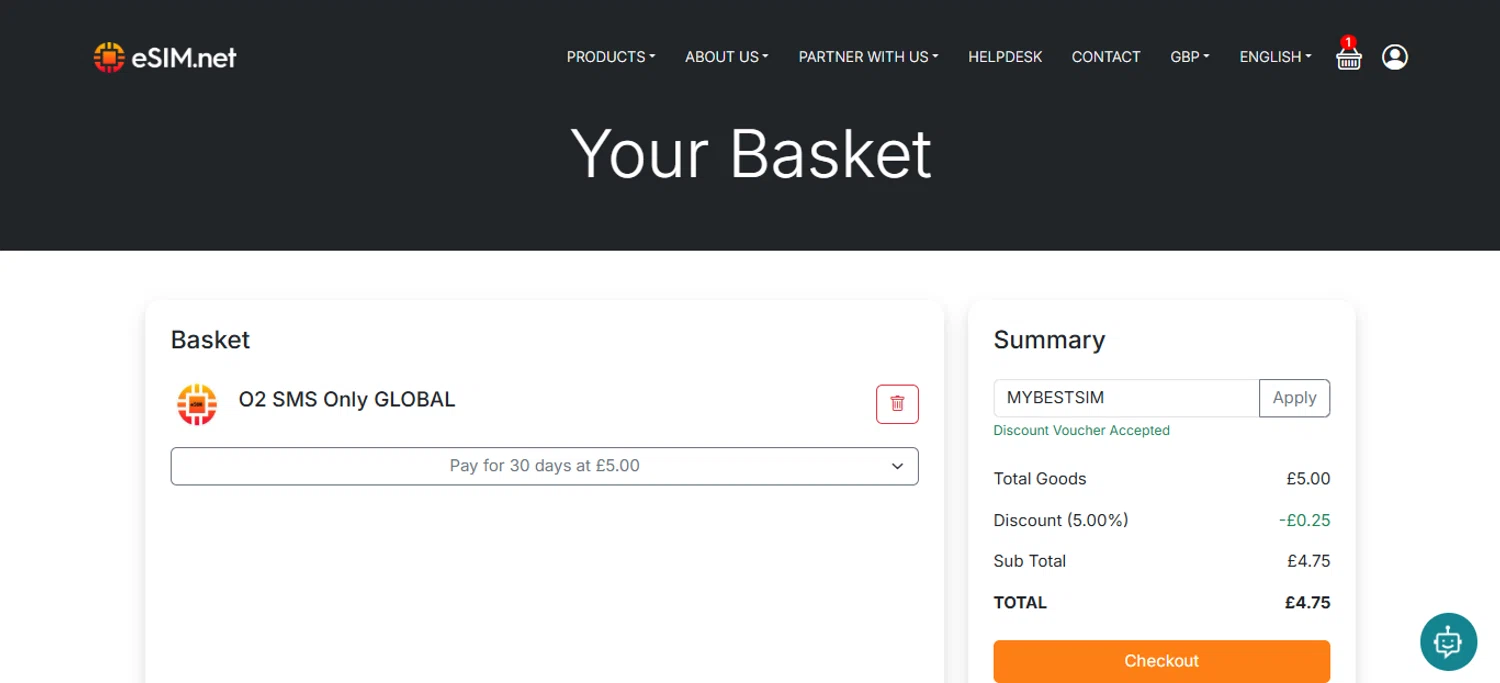Open the user account icon
The height and width of the screenshot is (683, 1500).
pos(1395,57)
